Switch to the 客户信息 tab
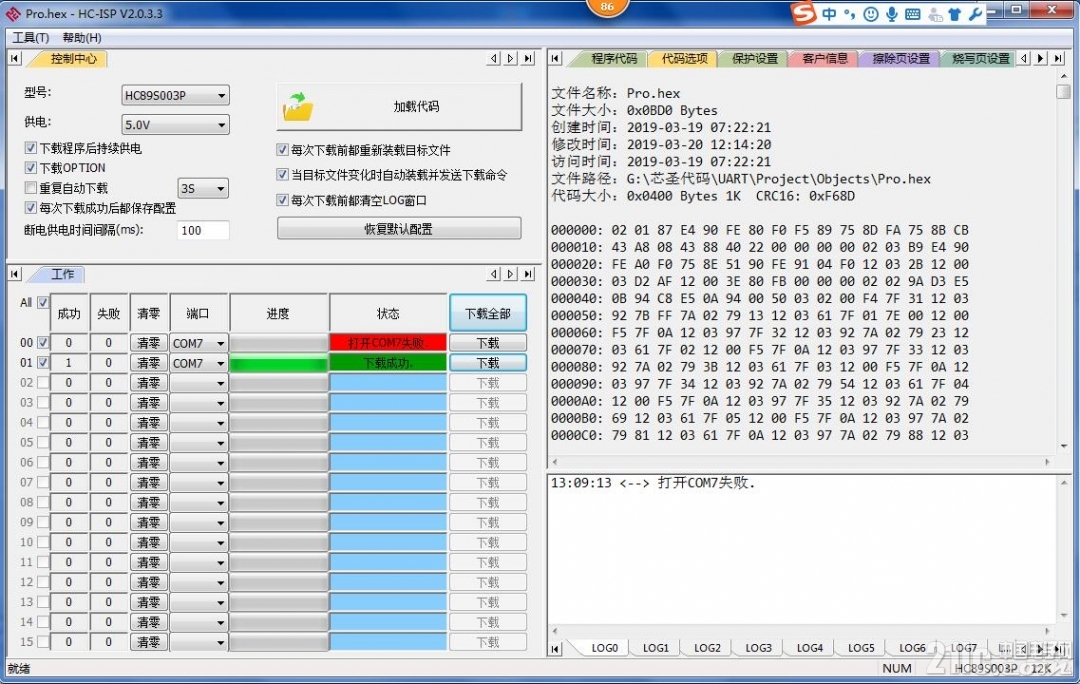 click(x=824, y=59)
